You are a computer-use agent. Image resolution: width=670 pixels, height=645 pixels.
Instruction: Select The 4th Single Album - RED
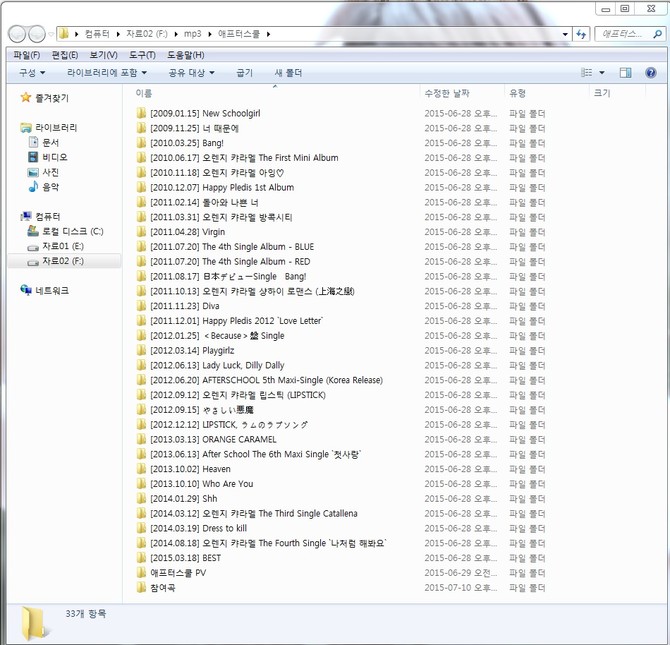click(230, 262)
